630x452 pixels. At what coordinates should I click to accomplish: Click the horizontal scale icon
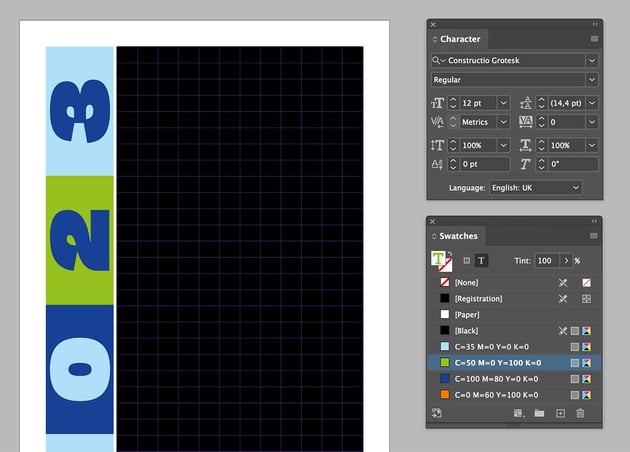[x=526, y=145]
